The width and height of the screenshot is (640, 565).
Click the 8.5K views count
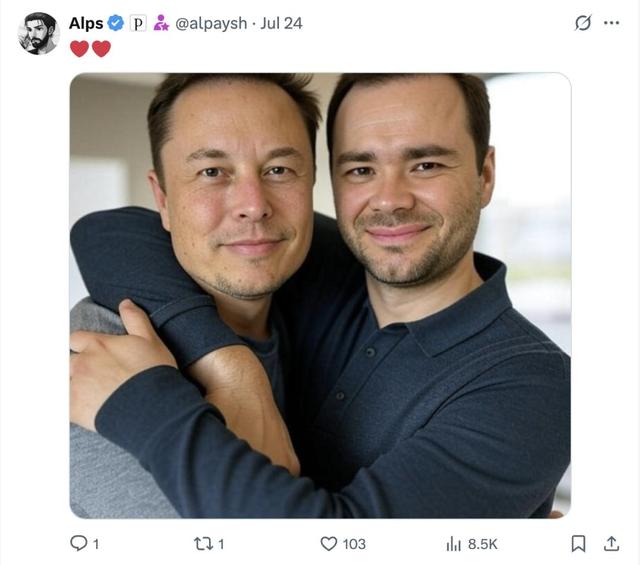(x=482, y=544)
